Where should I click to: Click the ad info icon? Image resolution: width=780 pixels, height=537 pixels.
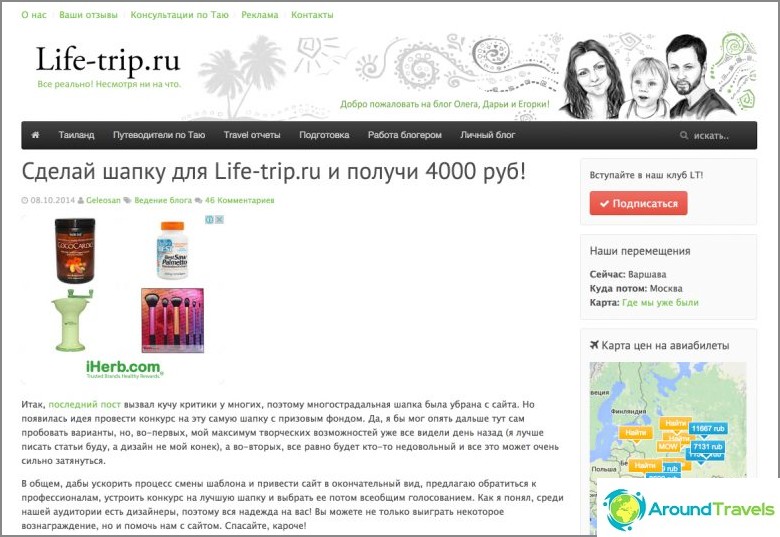tap(210, 219)
